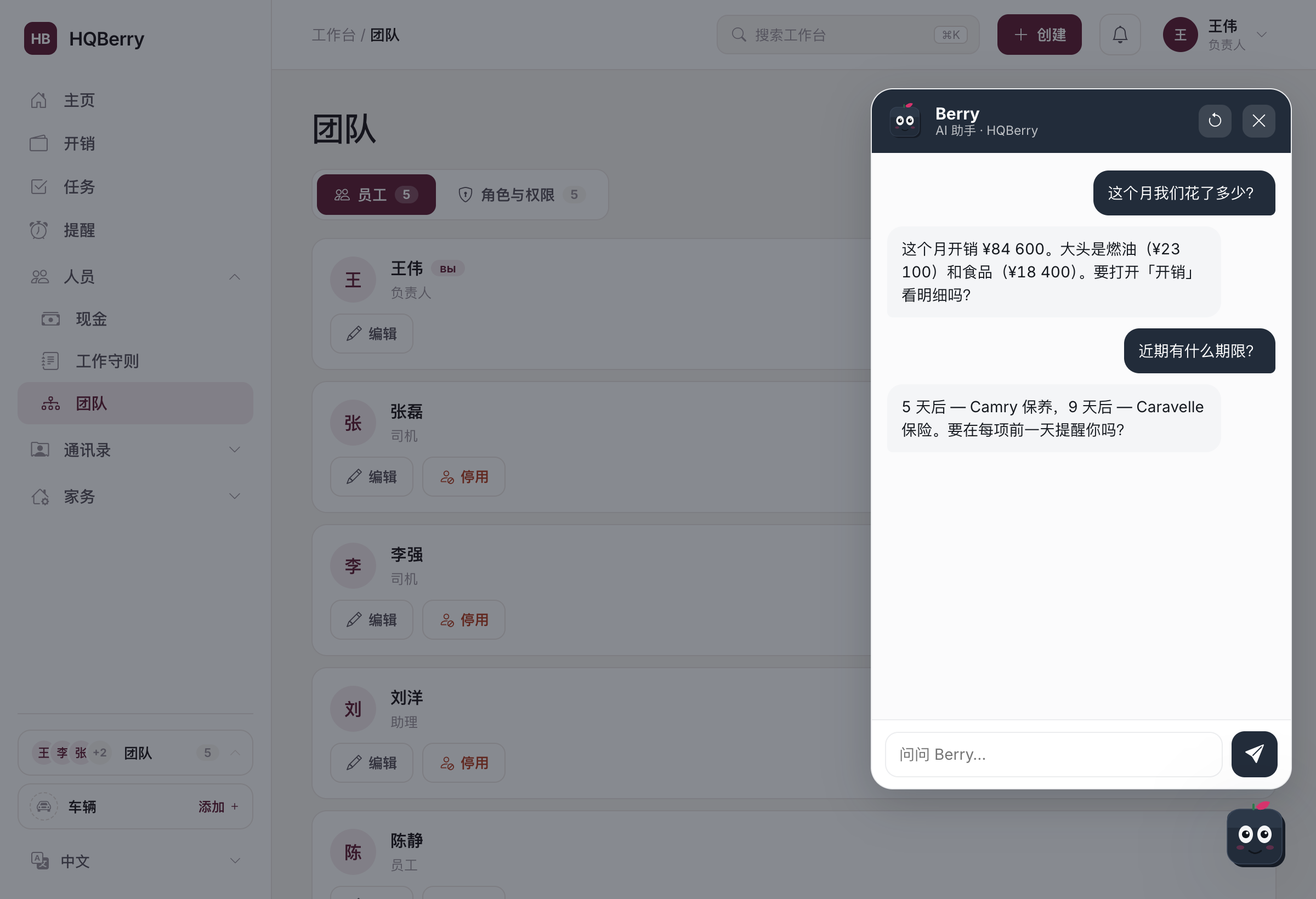Open the 中文 language dropdown

[135, 861]
